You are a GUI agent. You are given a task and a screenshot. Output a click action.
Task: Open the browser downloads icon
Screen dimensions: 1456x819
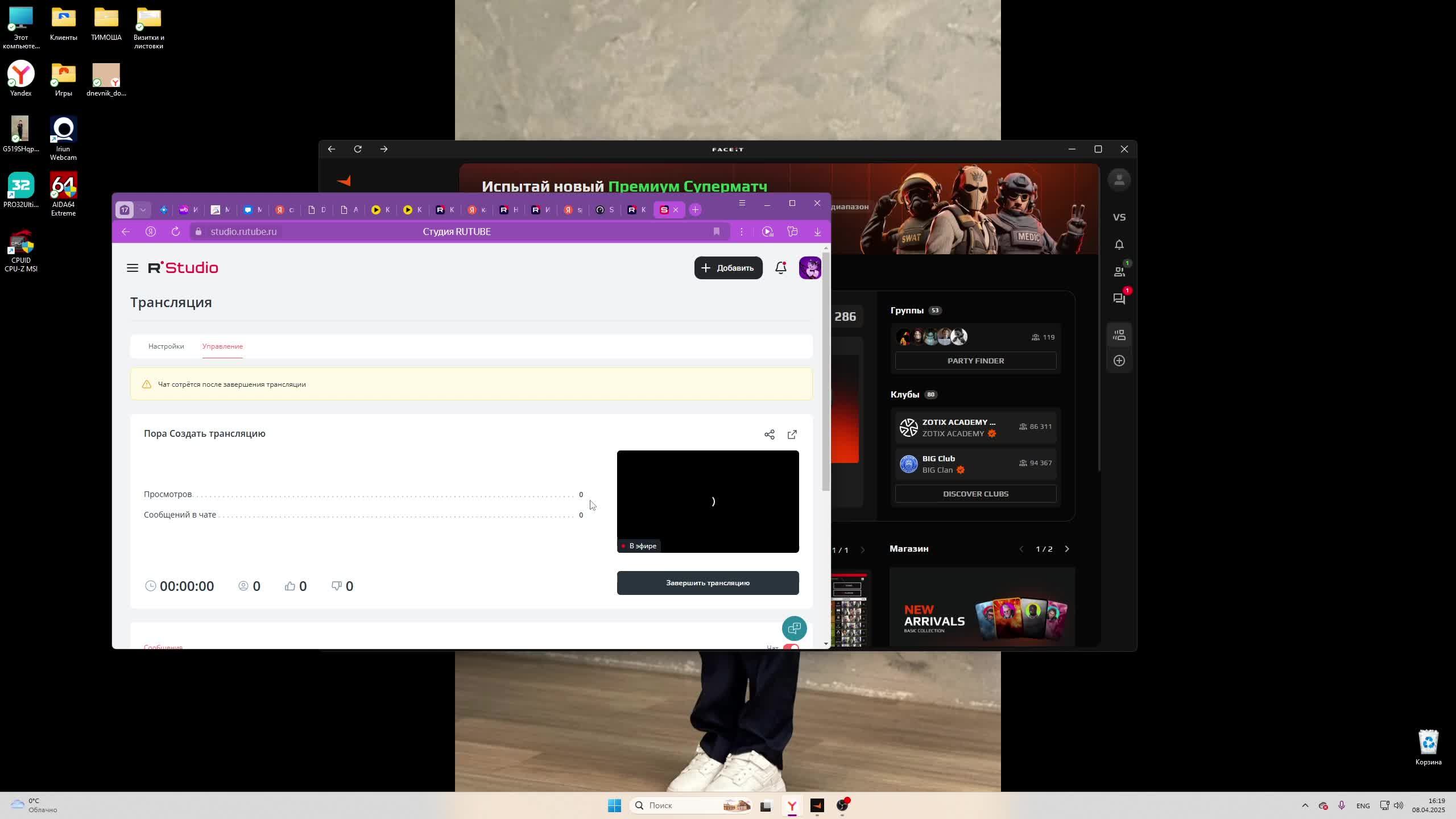[817, 231]
